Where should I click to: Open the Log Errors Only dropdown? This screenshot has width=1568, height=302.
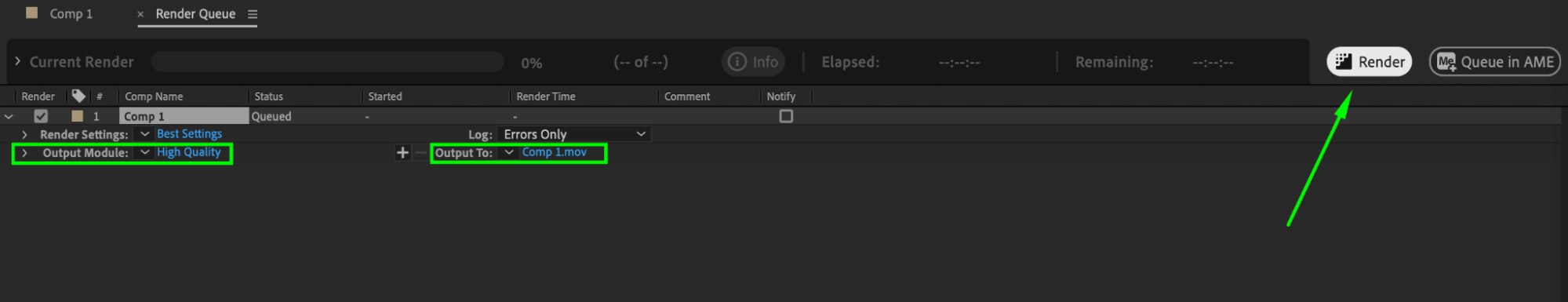click(573, 134)
